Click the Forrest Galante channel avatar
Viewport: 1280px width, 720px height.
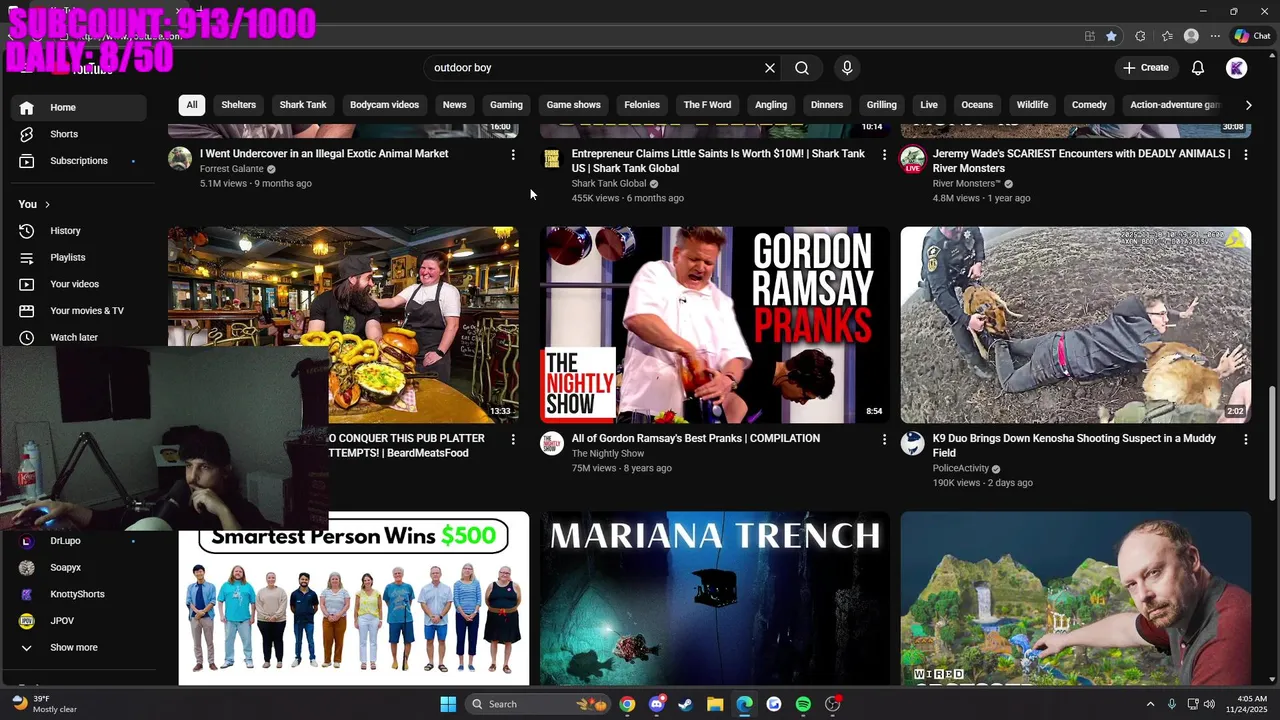(x=180, y=158)
